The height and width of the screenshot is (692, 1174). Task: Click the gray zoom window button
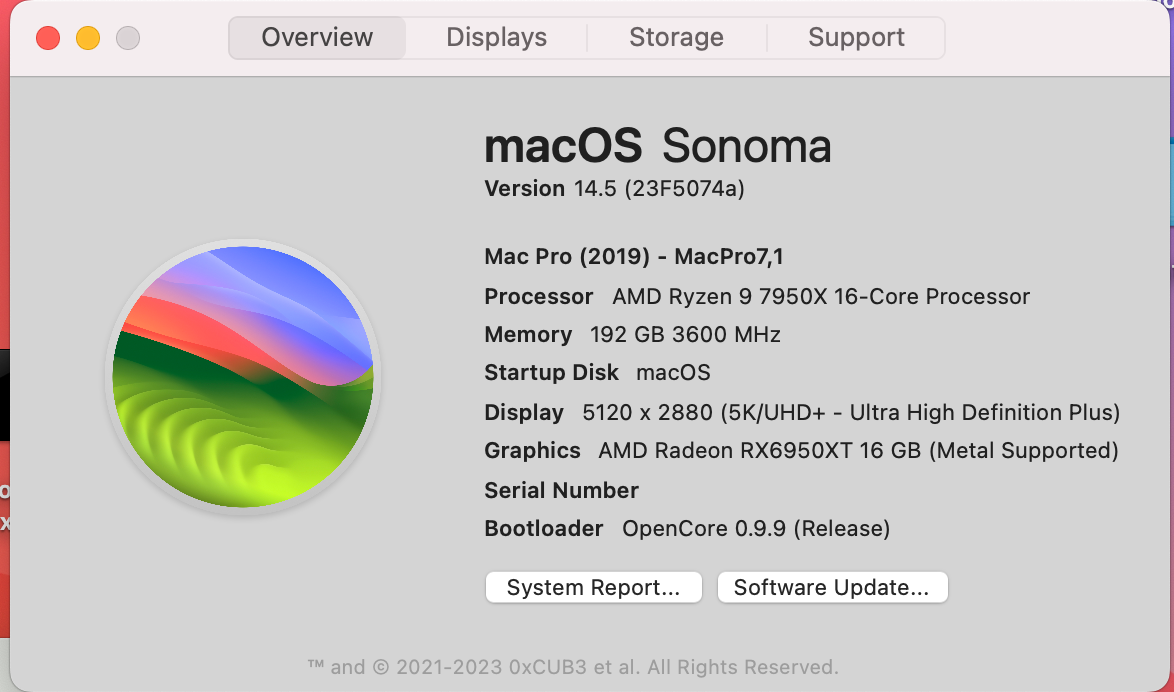pyautogui.click(x=128, y=38)
